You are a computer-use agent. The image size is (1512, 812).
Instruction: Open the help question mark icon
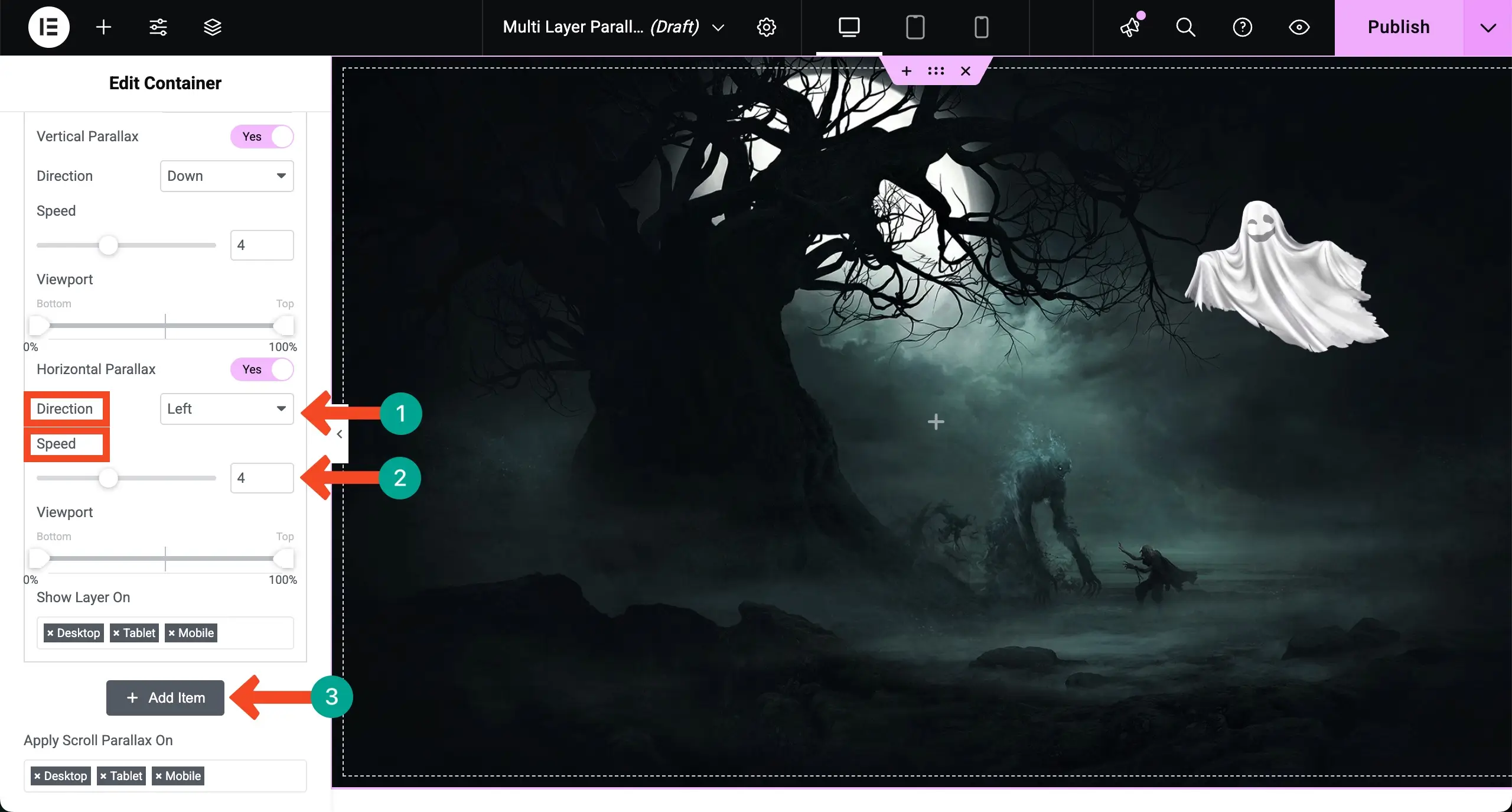click(x=1242, y=27)
